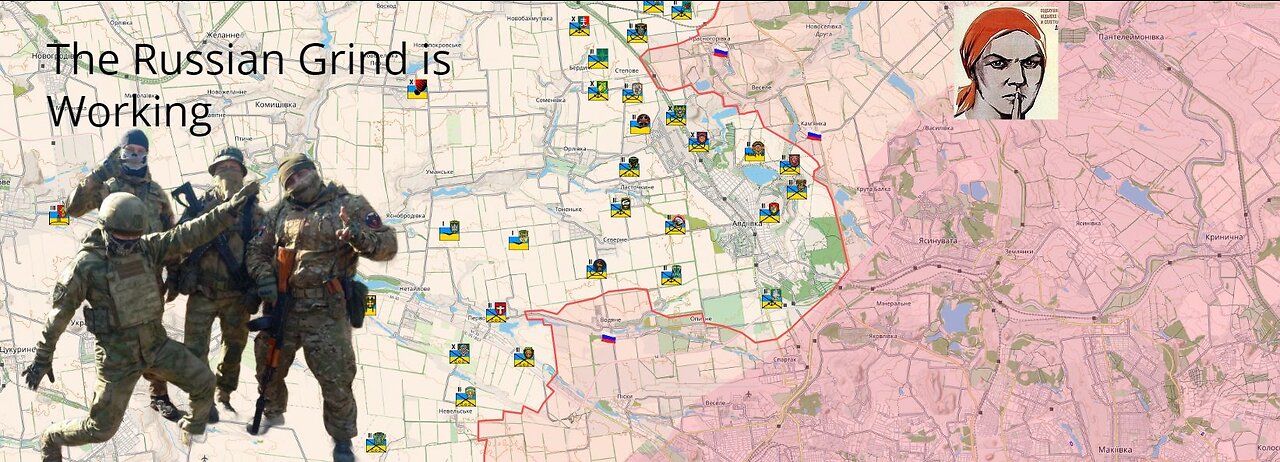Select the unit marker right of Яснобродівка
Viewport: 1280px width, 462px height.
(x=449, y=230)
